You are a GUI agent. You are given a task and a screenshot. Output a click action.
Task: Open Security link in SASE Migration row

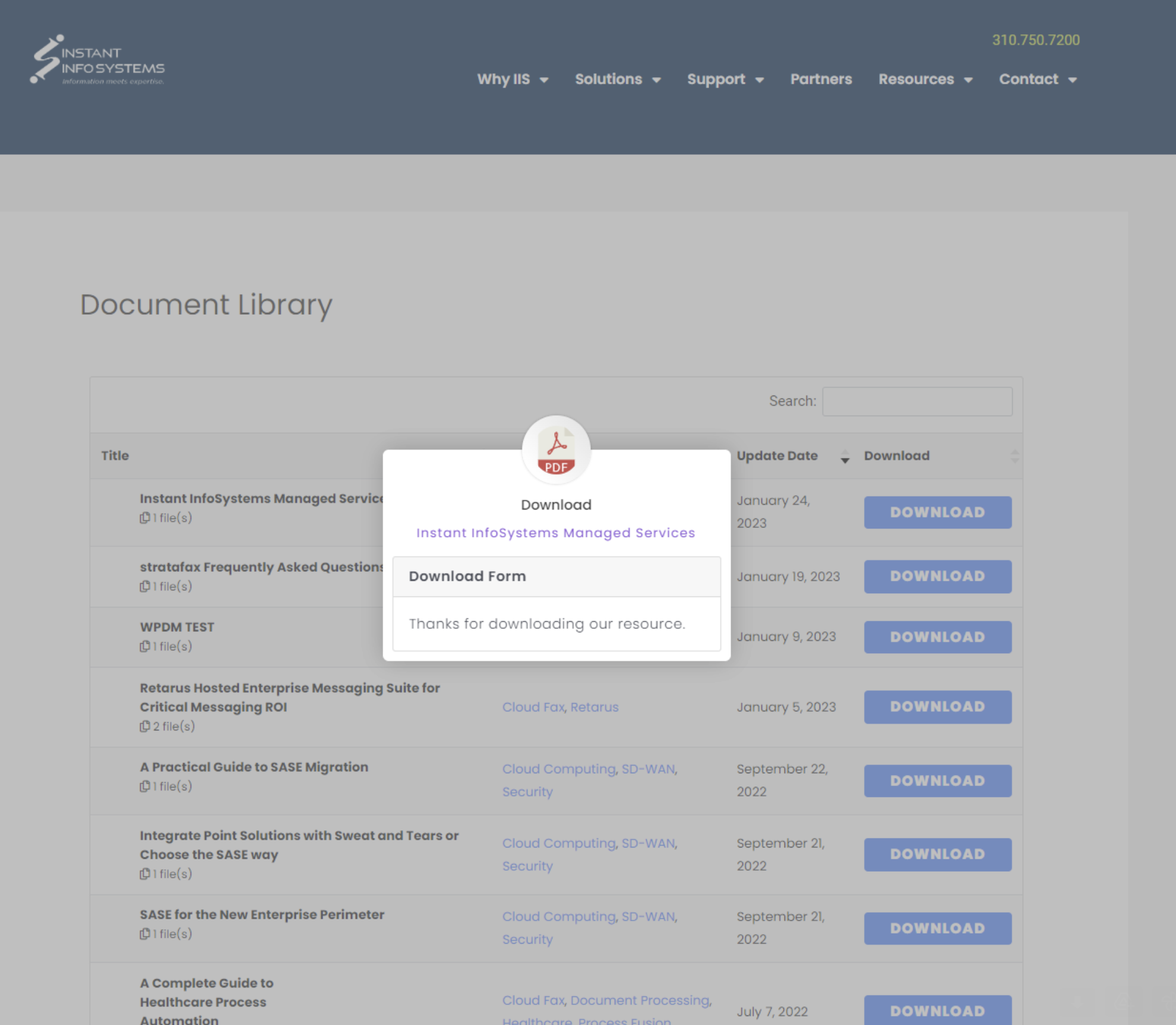coord(527,792)
